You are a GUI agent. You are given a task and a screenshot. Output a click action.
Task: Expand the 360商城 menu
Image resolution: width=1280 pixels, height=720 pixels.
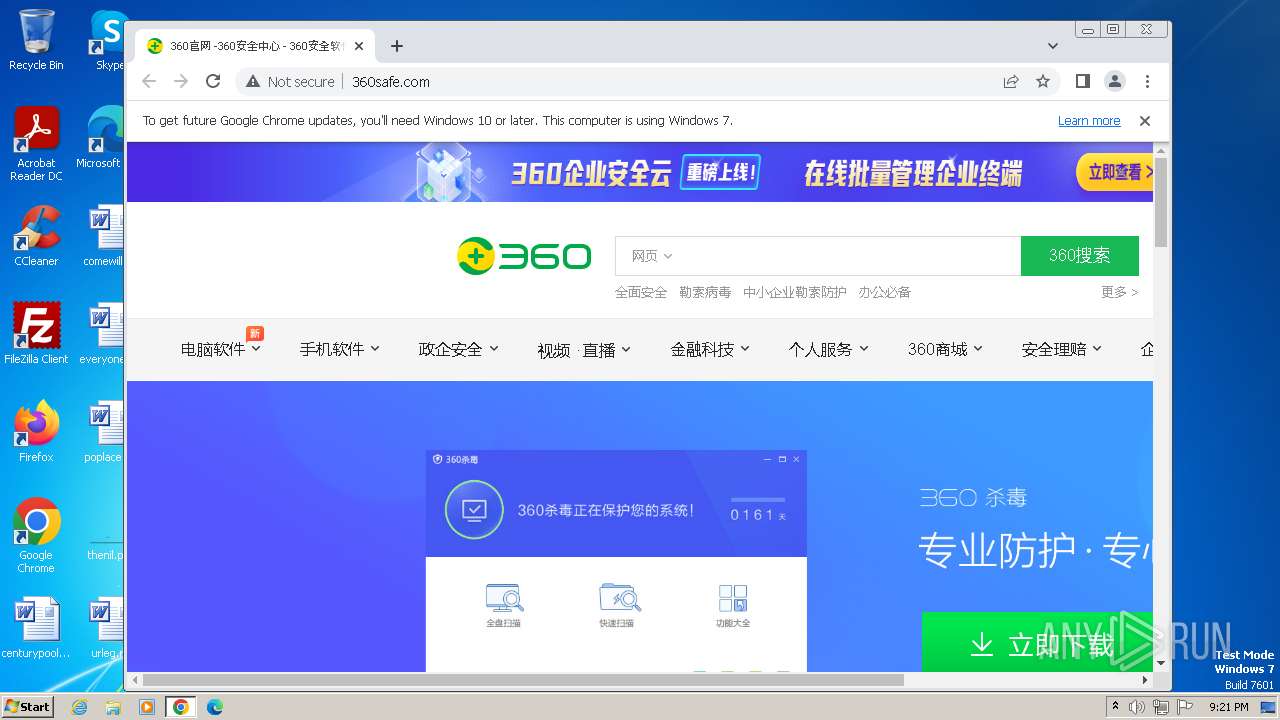tap(945, 349)
